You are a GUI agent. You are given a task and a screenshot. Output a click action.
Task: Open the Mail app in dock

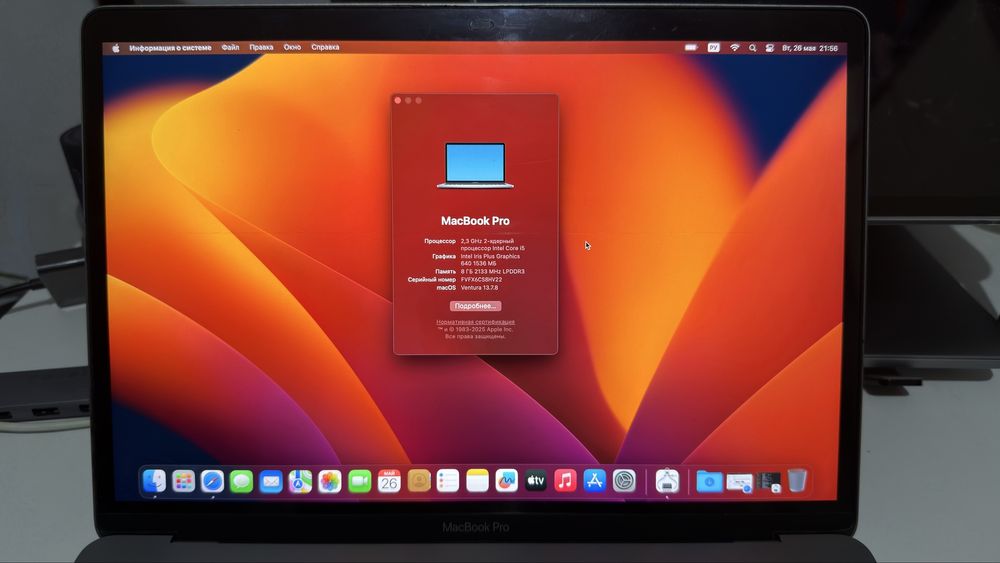(271, 481)
